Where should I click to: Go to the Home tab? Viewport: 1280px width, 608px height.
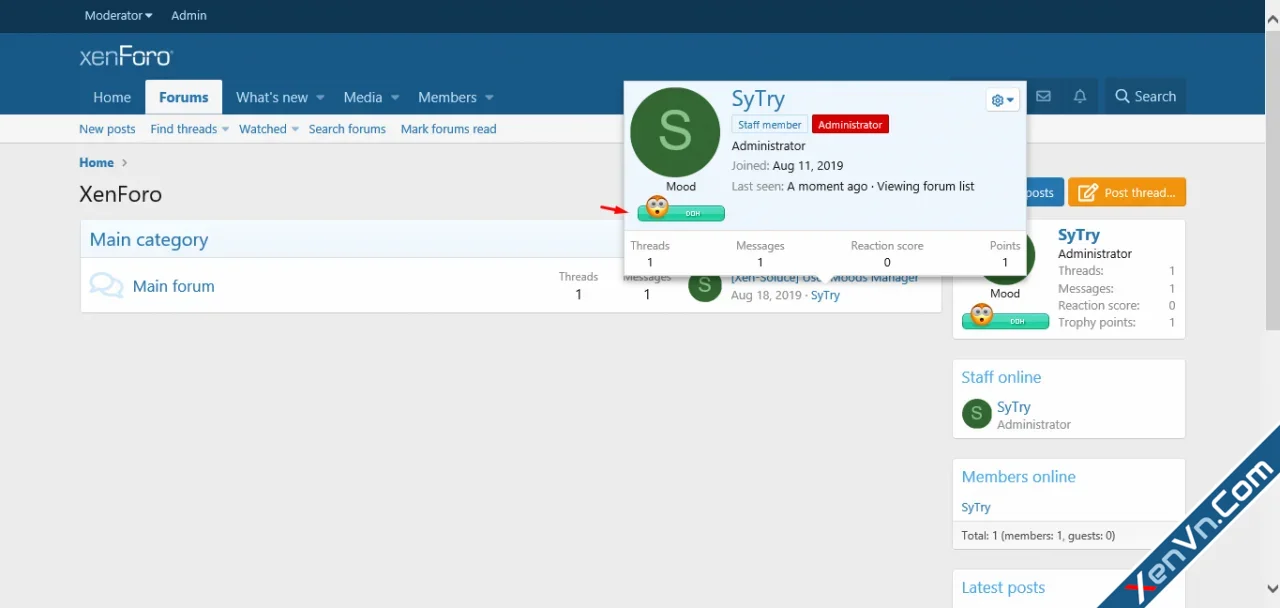112,97
